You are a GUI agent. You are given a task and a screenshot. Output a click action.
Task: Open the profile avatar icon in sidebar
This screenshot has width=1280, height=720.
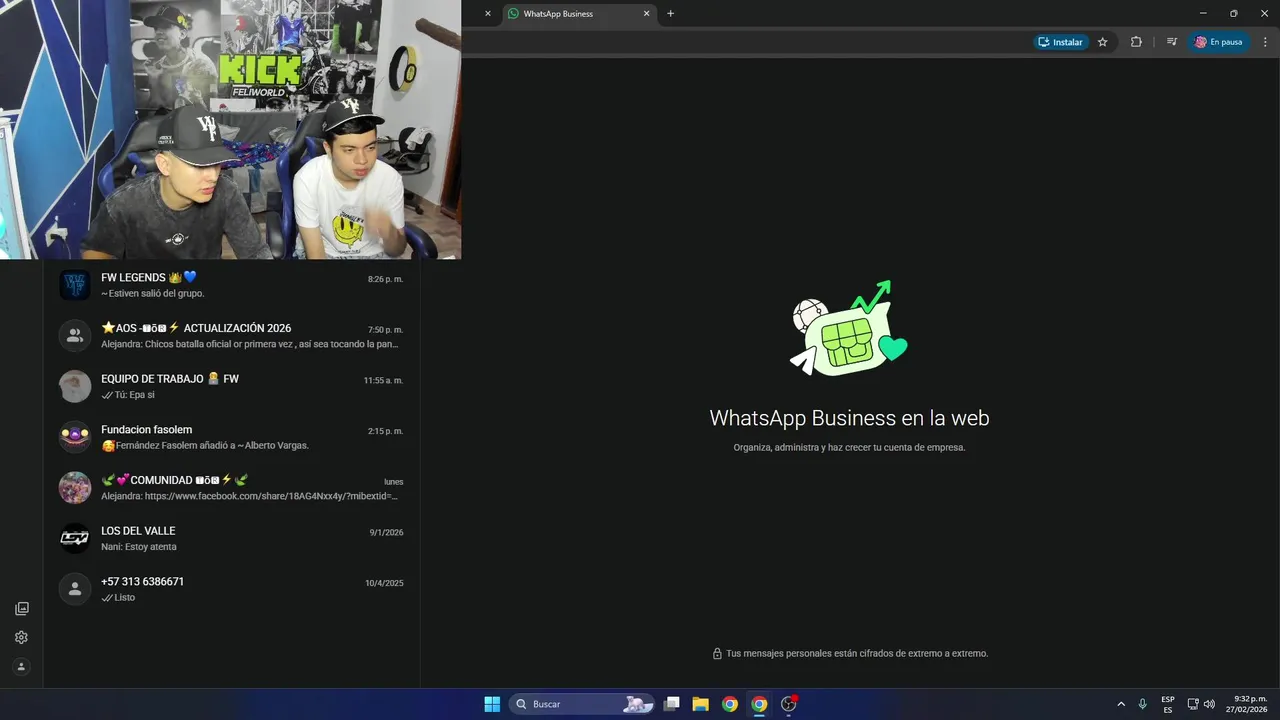click(21, 666)
